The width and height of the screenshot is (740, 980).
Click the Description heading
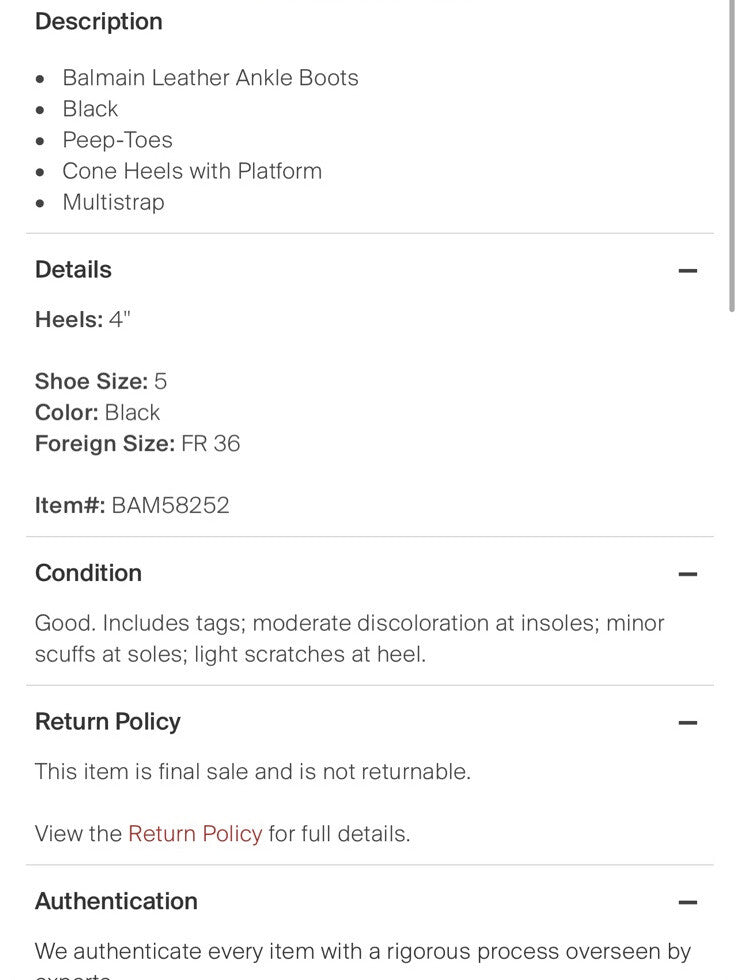98,22
